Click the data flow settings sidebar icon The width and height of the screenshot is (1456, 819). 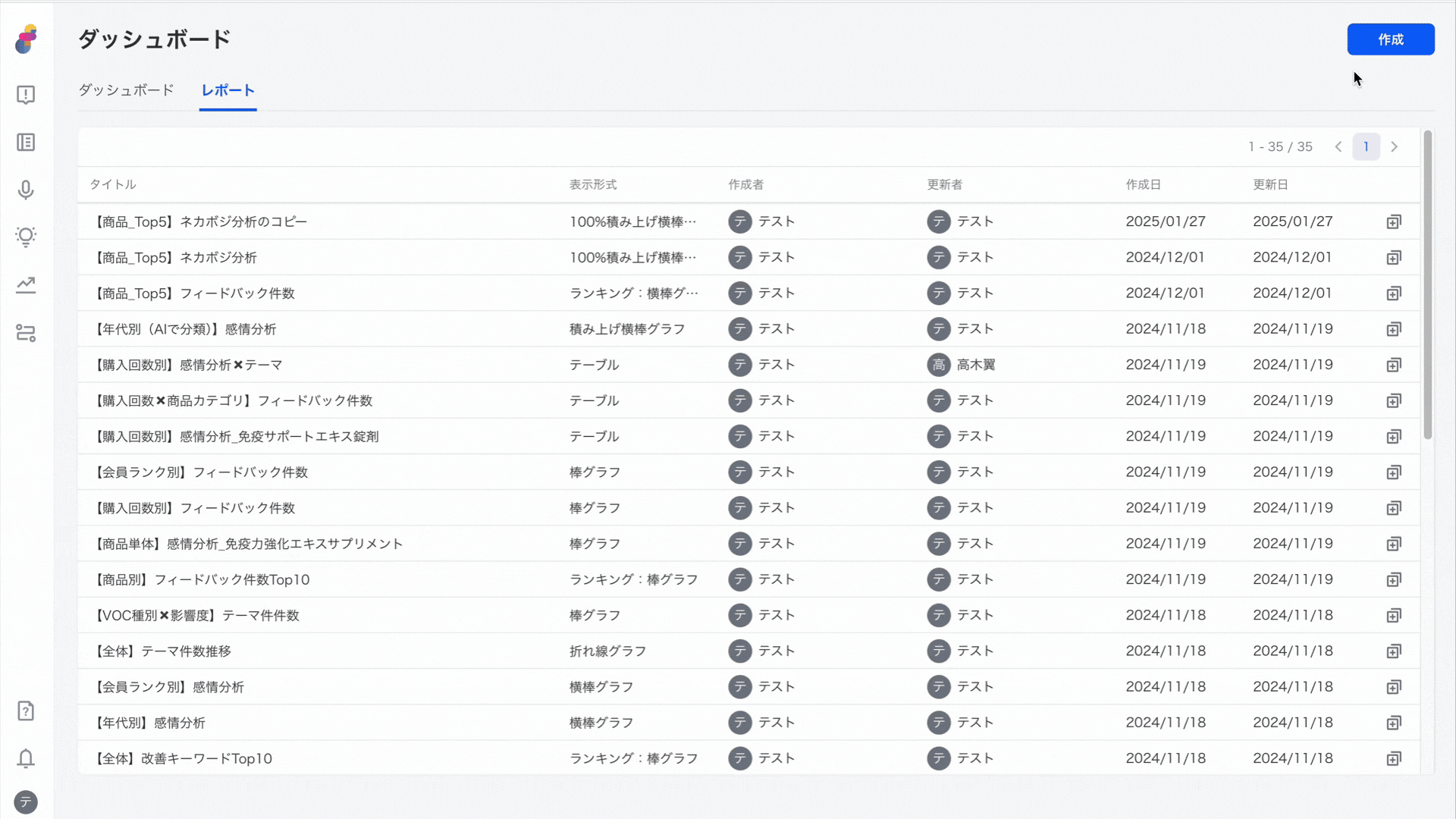coord(26,333)
